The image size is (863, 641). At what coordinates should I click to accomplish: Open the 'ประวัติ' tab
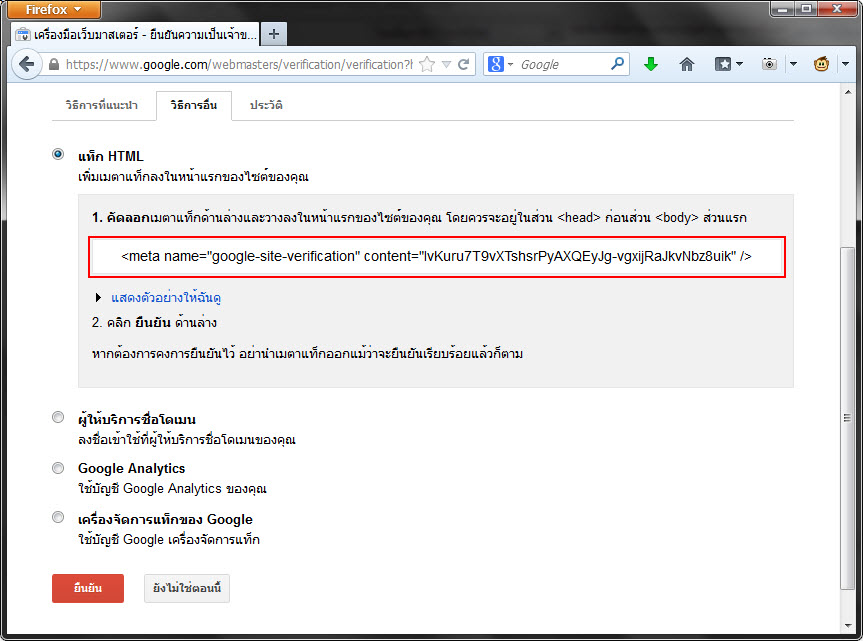click(x=266, y=105)
